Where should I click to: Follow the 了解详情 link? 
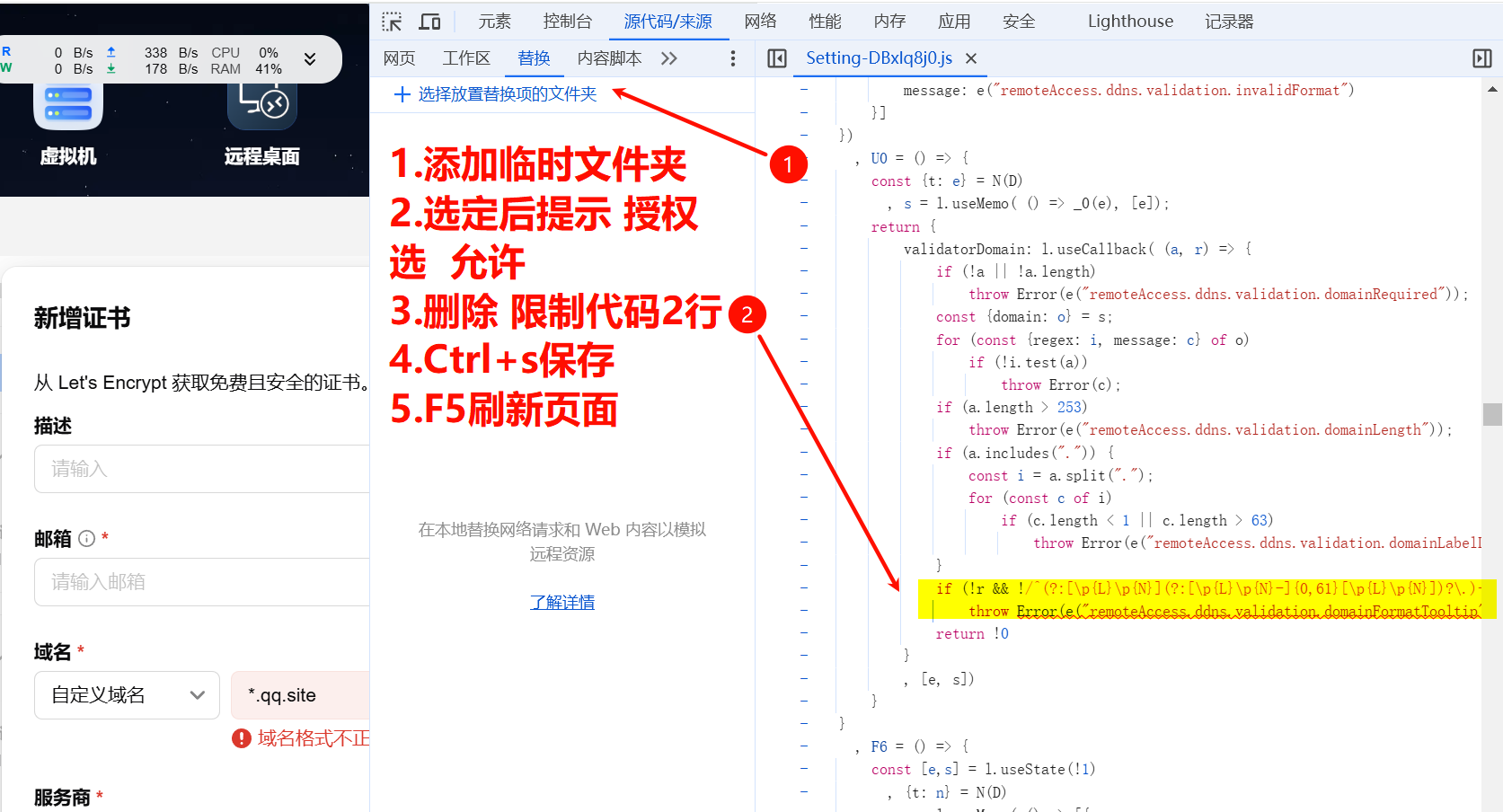point(562,602)
